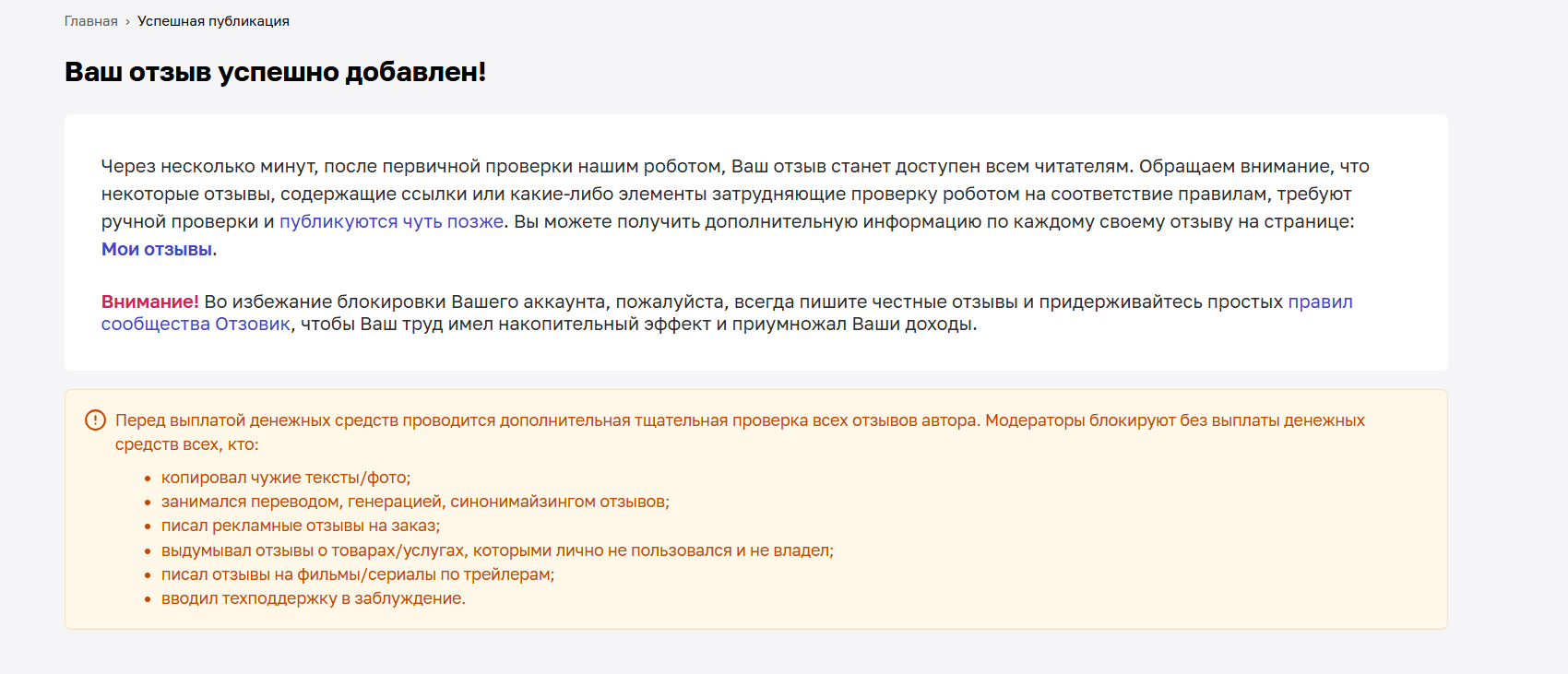Click the Главная breadcrumb link
This screenshot has height=674, width=1568.
(x=90, y=21)
